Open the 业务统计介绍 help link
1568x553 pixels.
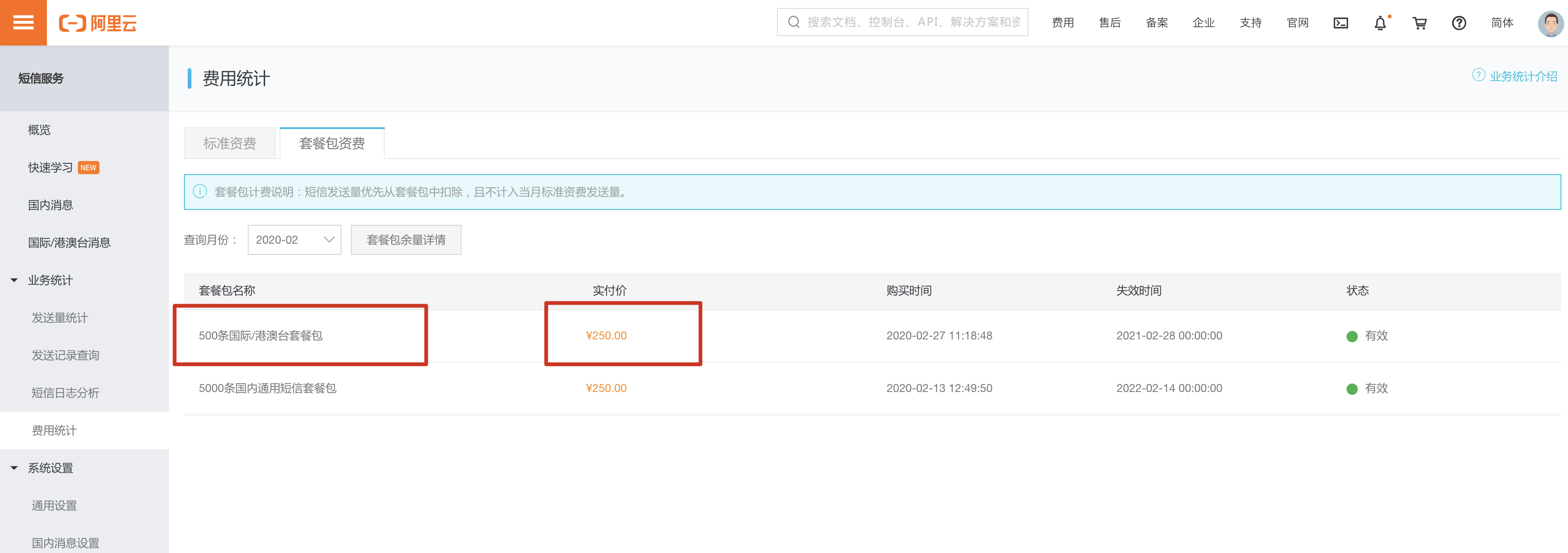(x=1522, y=76)
